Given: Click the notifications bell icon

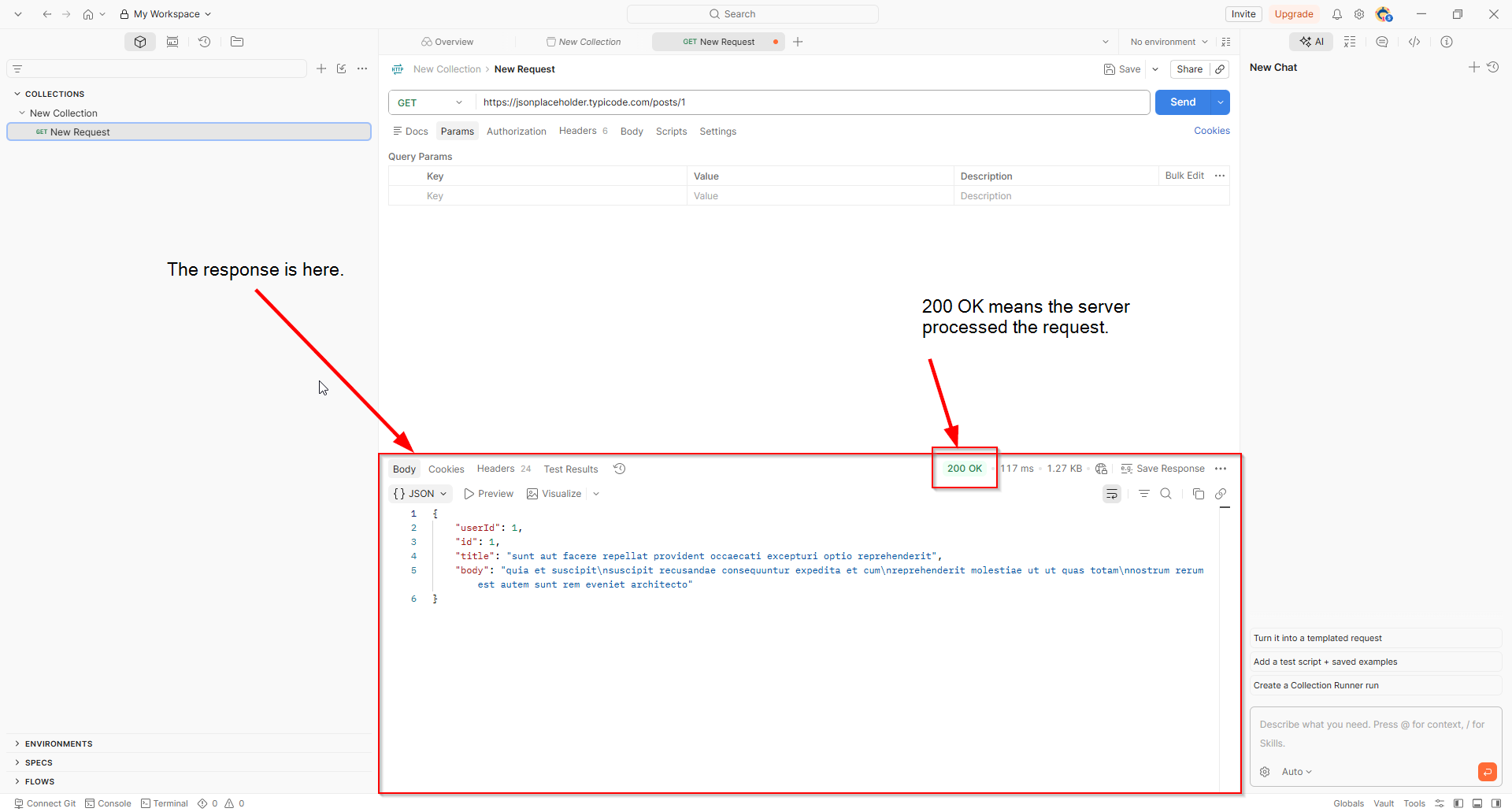Looking at the screenshot, I should coord(1336,14).
